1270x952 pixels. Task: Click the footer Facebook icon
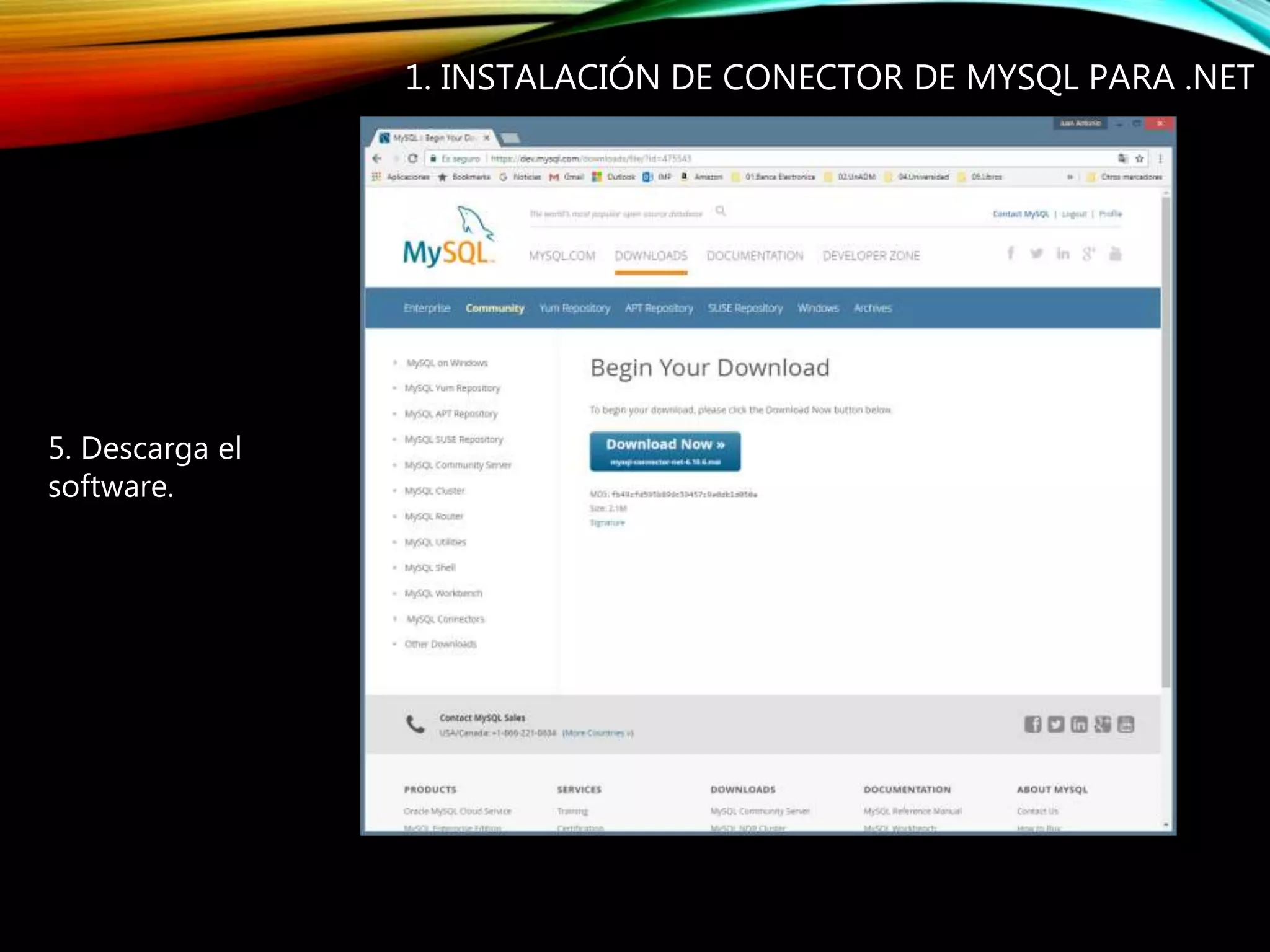click(1032, 725)
